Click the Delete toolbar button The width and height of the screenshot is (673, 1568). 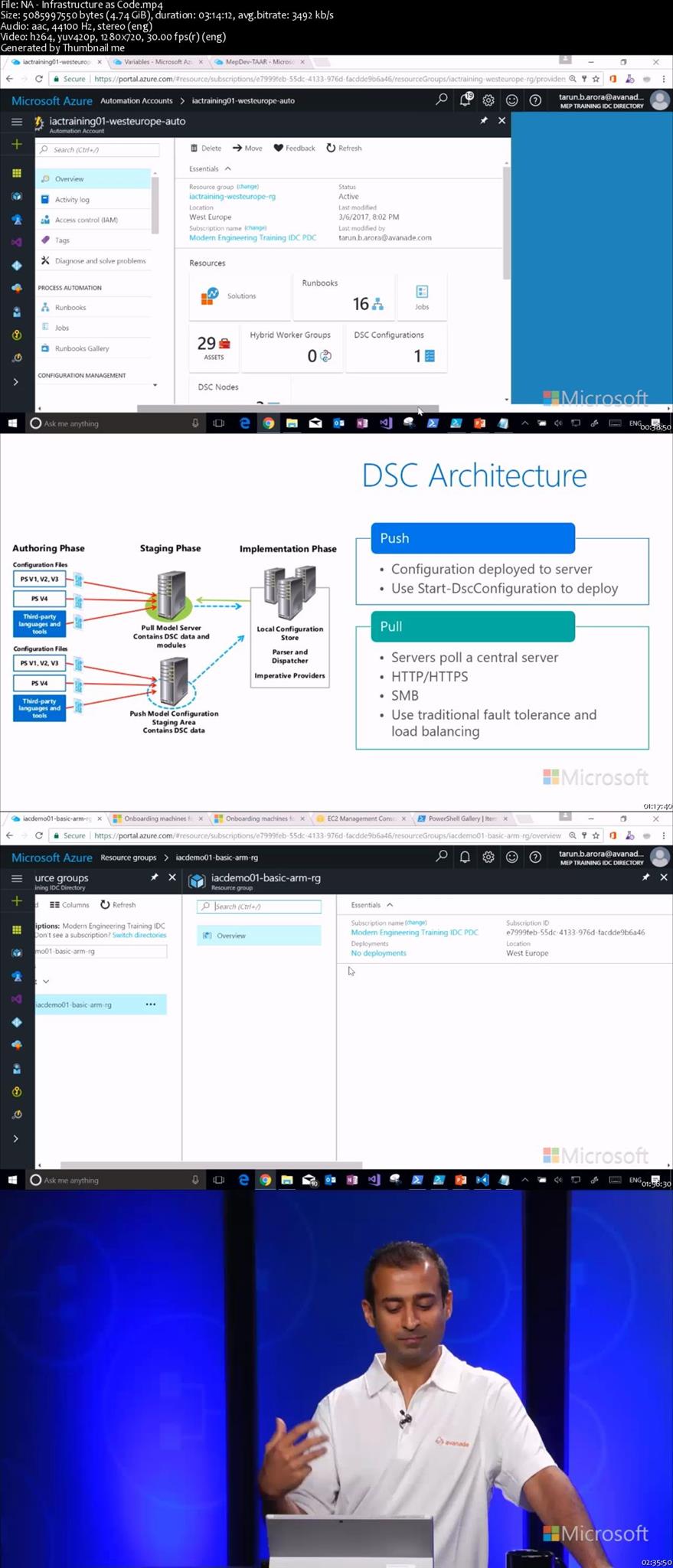coord(206,148)
